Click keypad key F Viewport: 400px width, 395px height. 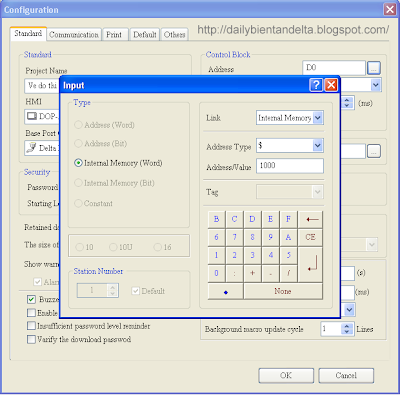click(288, 219)
